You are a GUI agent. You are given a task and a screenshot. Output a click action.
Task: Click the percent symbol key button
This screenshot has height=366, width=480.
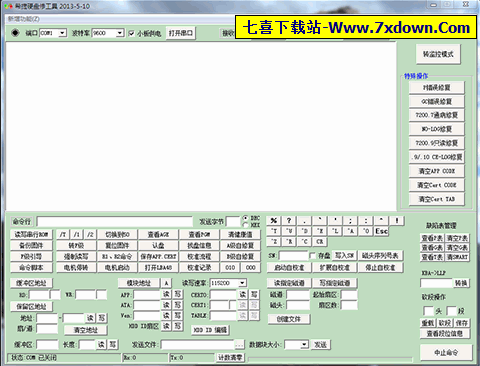(274, 221)
